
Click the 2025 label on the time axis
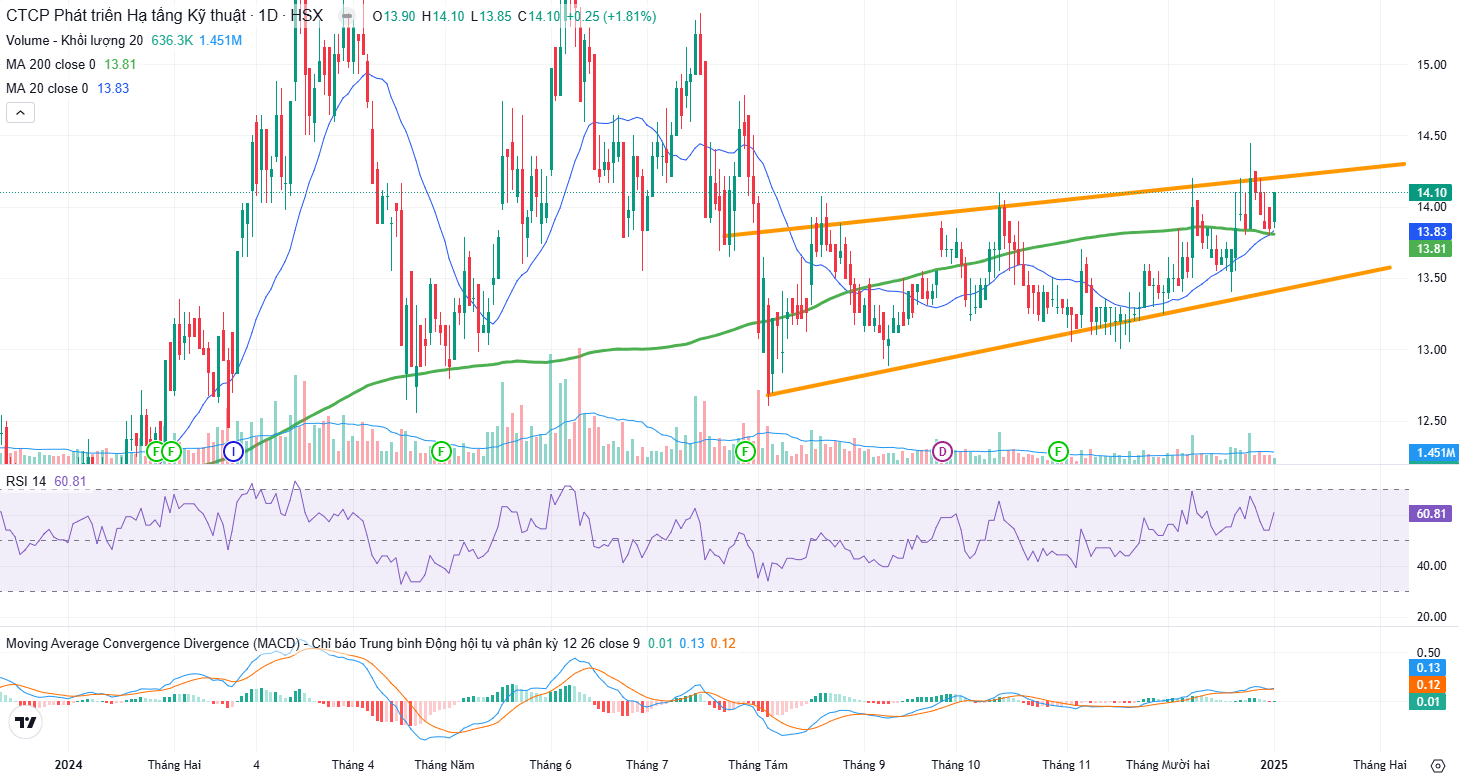pos(1275,765)
